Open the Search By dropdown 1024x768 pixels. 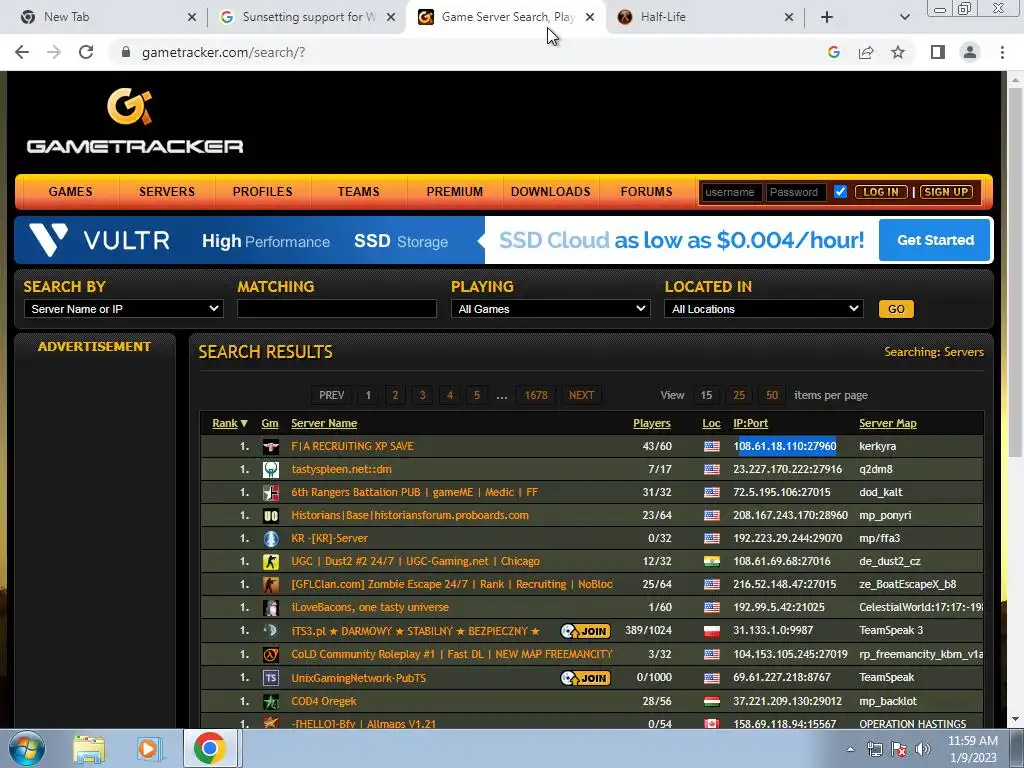tap(123, 309)
